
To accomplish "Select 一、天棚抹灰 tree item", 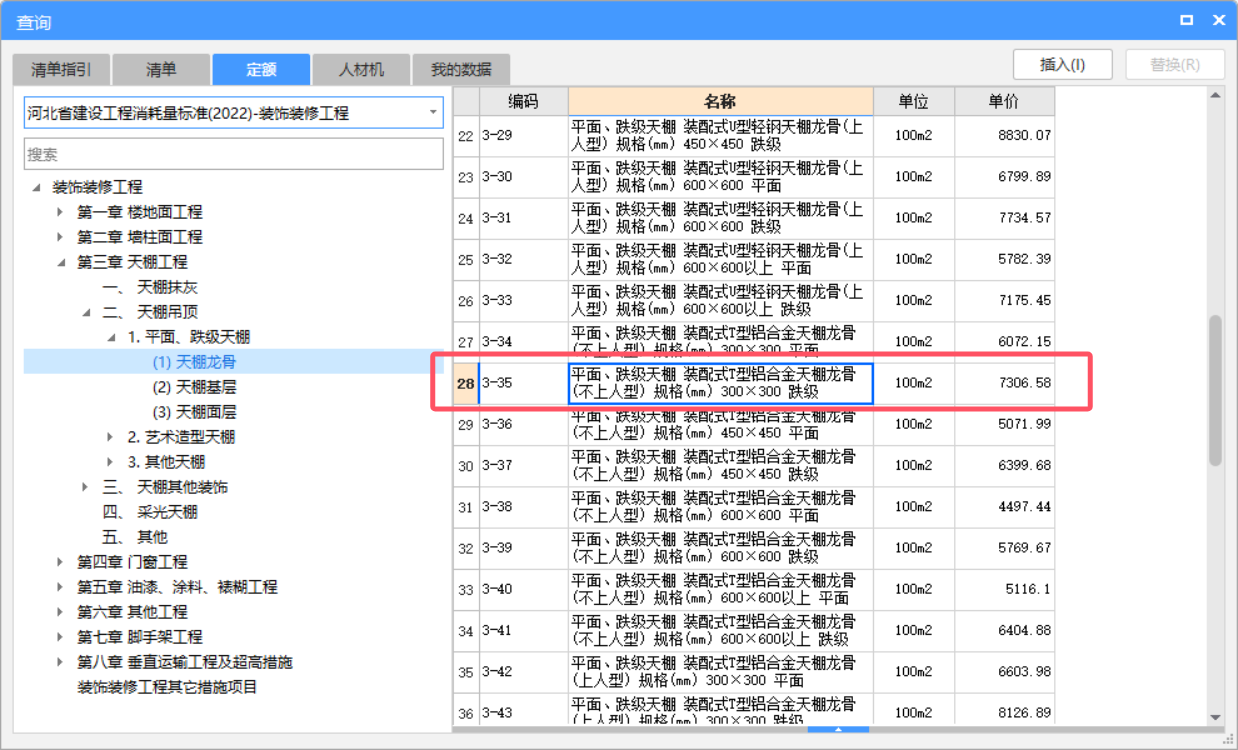I will coord(150,287).
